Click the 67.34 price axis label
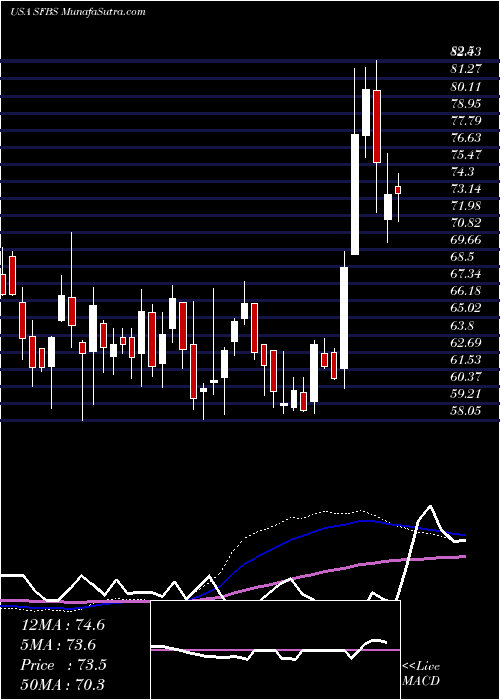Viewport: 500px width, 700px height. (x=466, y=274)
